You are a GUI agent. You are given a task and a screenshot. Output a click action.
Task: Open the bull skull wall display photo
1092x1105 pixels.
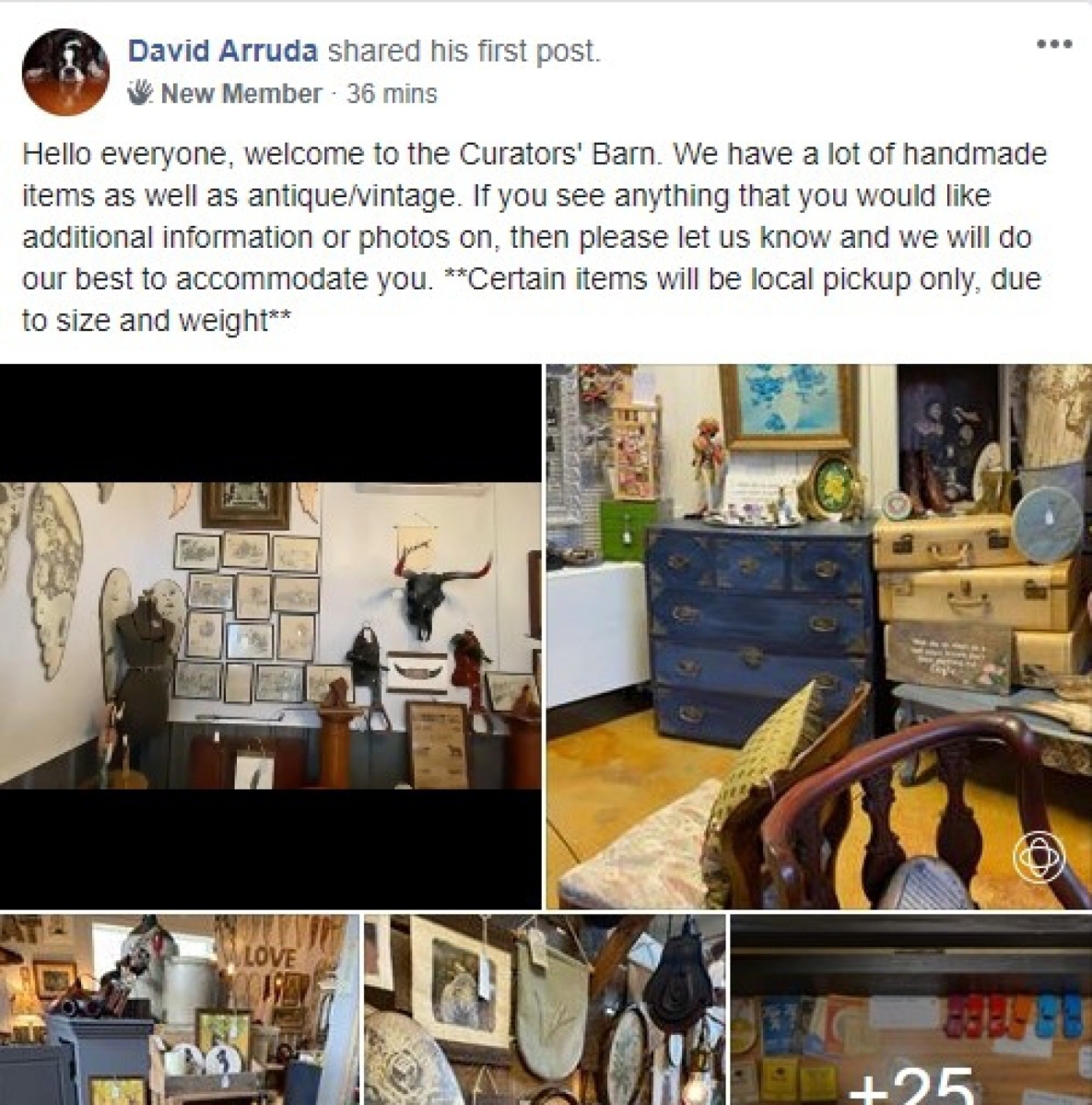(271, 636)
